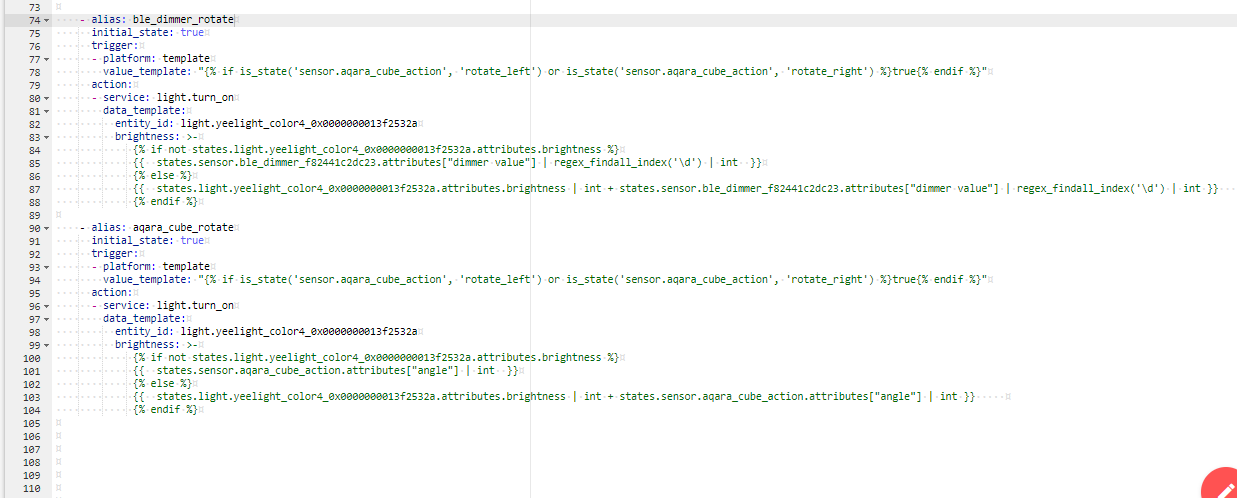Click "initial_state" key on line 75

pos(131,33)
